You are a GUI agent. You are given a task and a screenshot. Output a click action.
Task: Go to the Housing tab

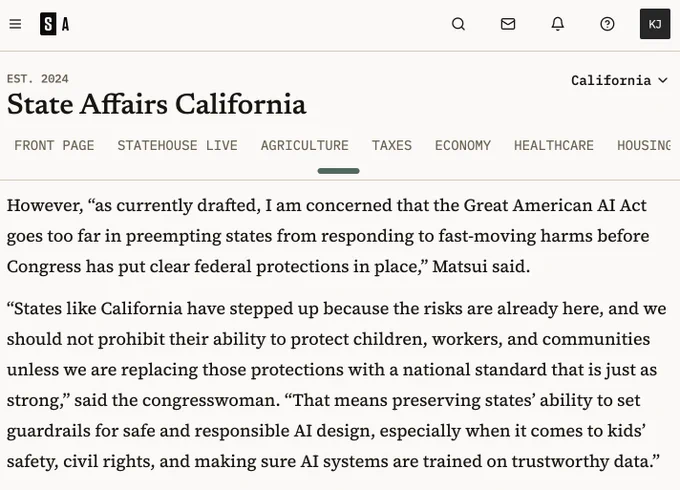(644, 145)
